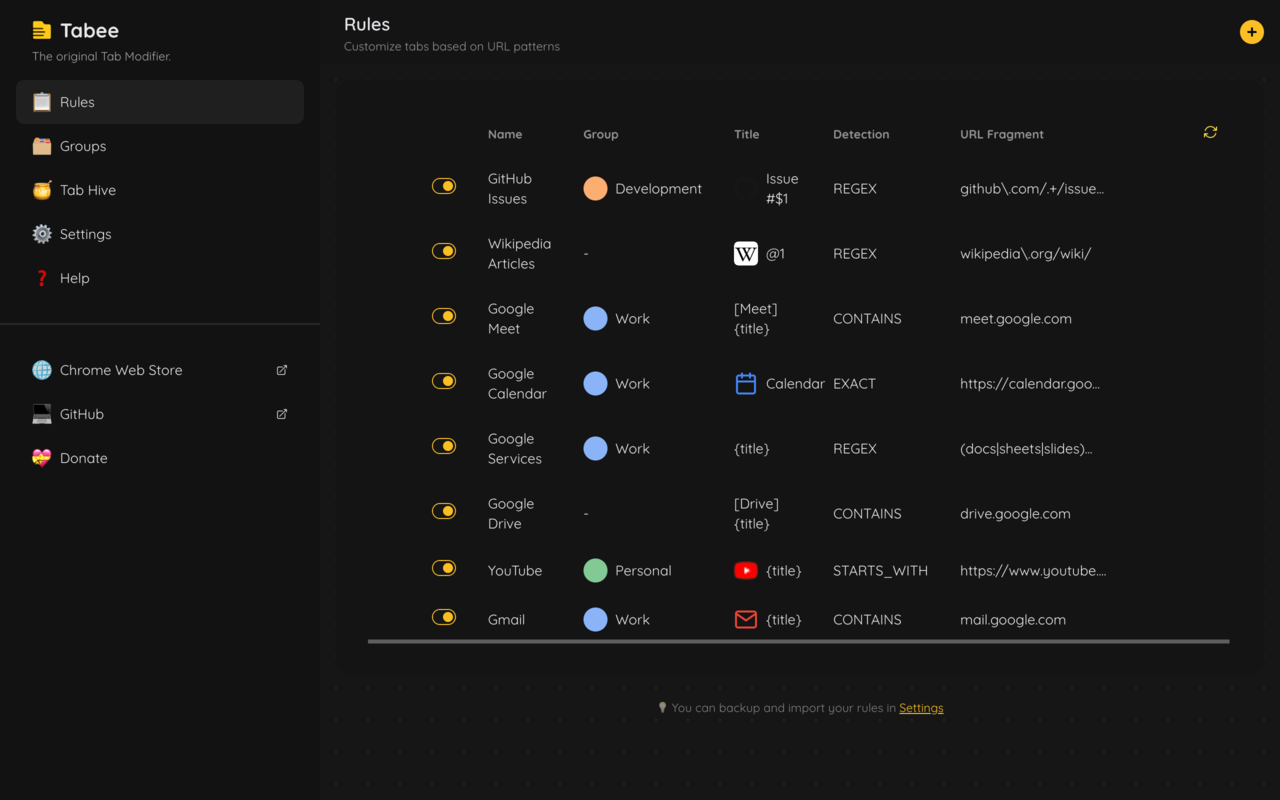1280x800 pixels.
Task: Click the (docs|sheets|slides) URL fragment
Action: click(x=1026, y=448)
